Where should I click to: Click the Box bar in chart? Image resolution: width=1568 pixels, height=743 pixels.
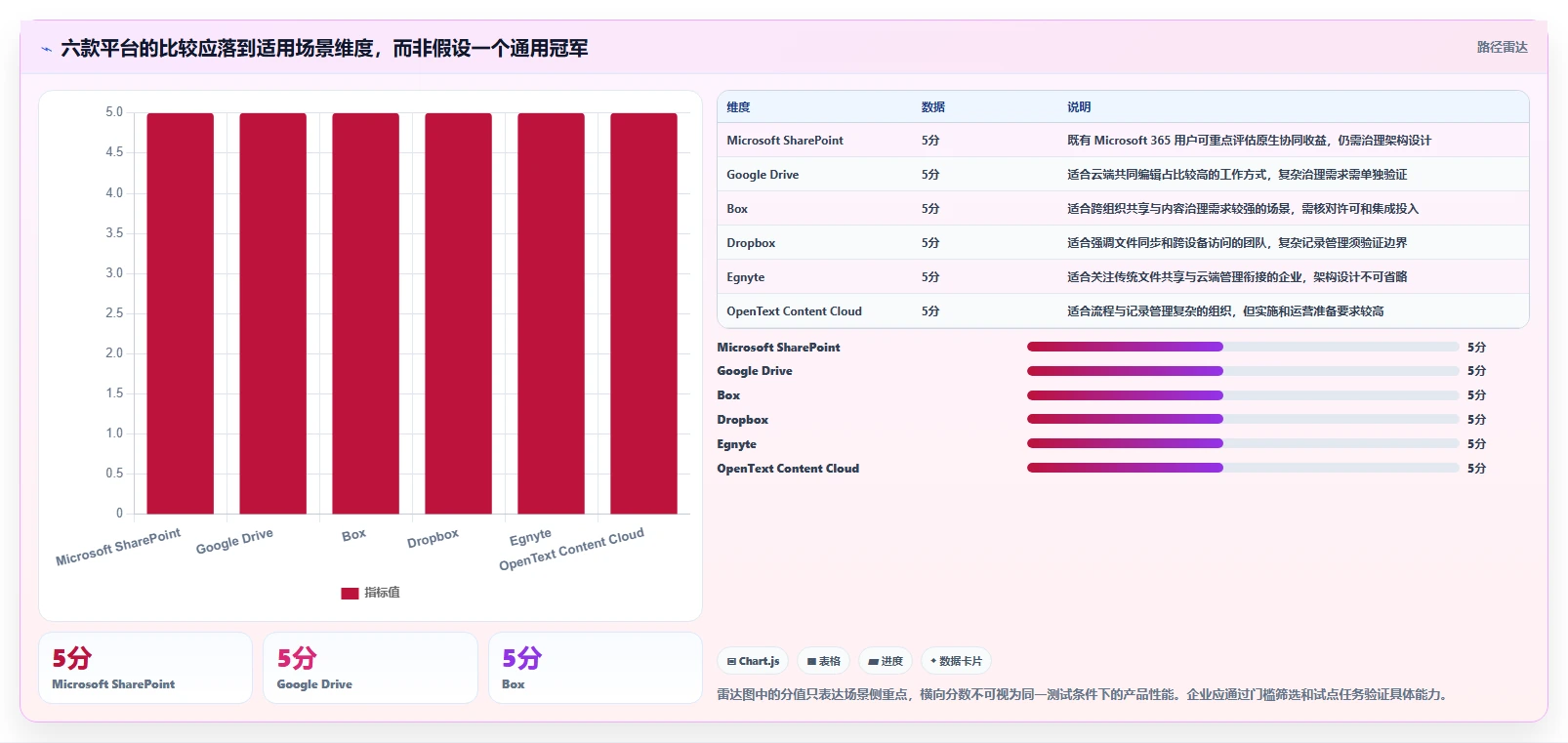click(365, 313)
